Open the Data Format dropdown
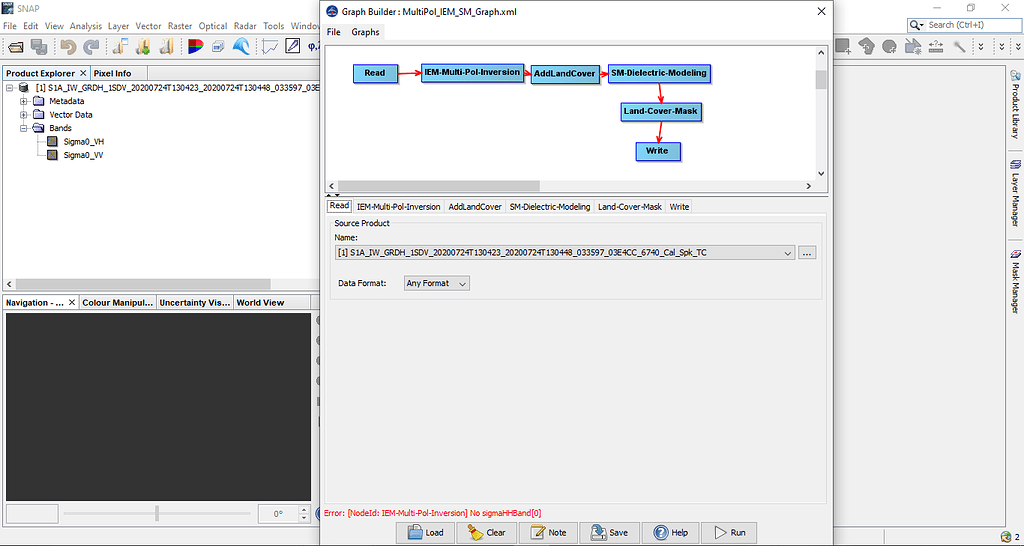The height and width of the screenshot is (546, 1024). pyautogui.click(x=436, y=284)
